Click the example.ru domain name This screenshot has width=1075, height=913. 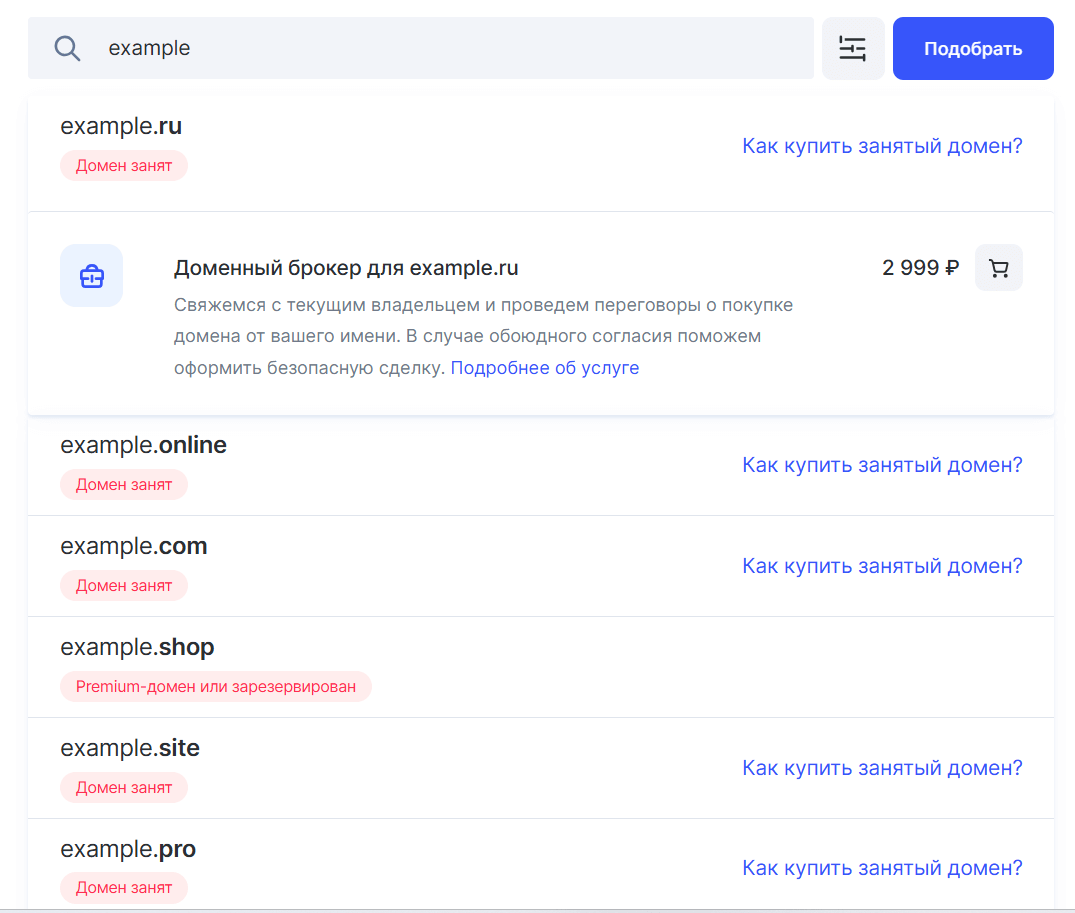point(121,126)
